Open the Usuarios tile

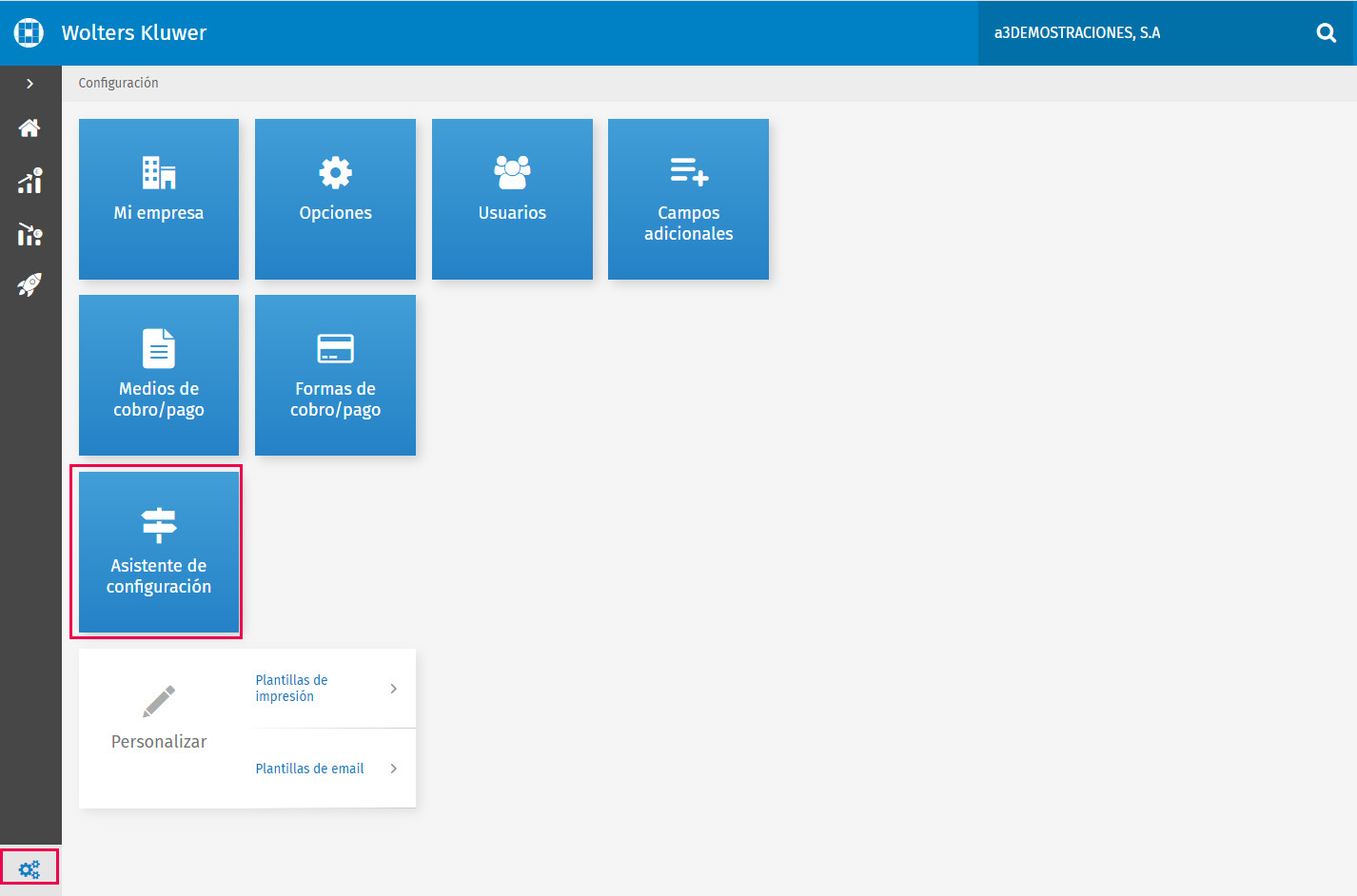[x=512, y=199]
